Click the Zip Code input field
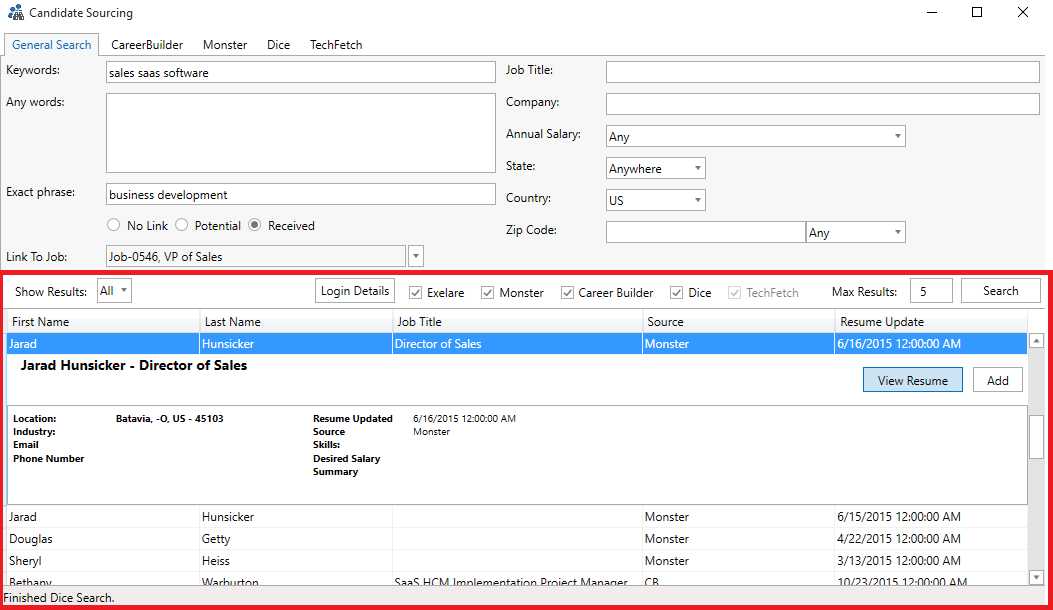Screen dimensions: 1053x610 (x=705, y=232)
